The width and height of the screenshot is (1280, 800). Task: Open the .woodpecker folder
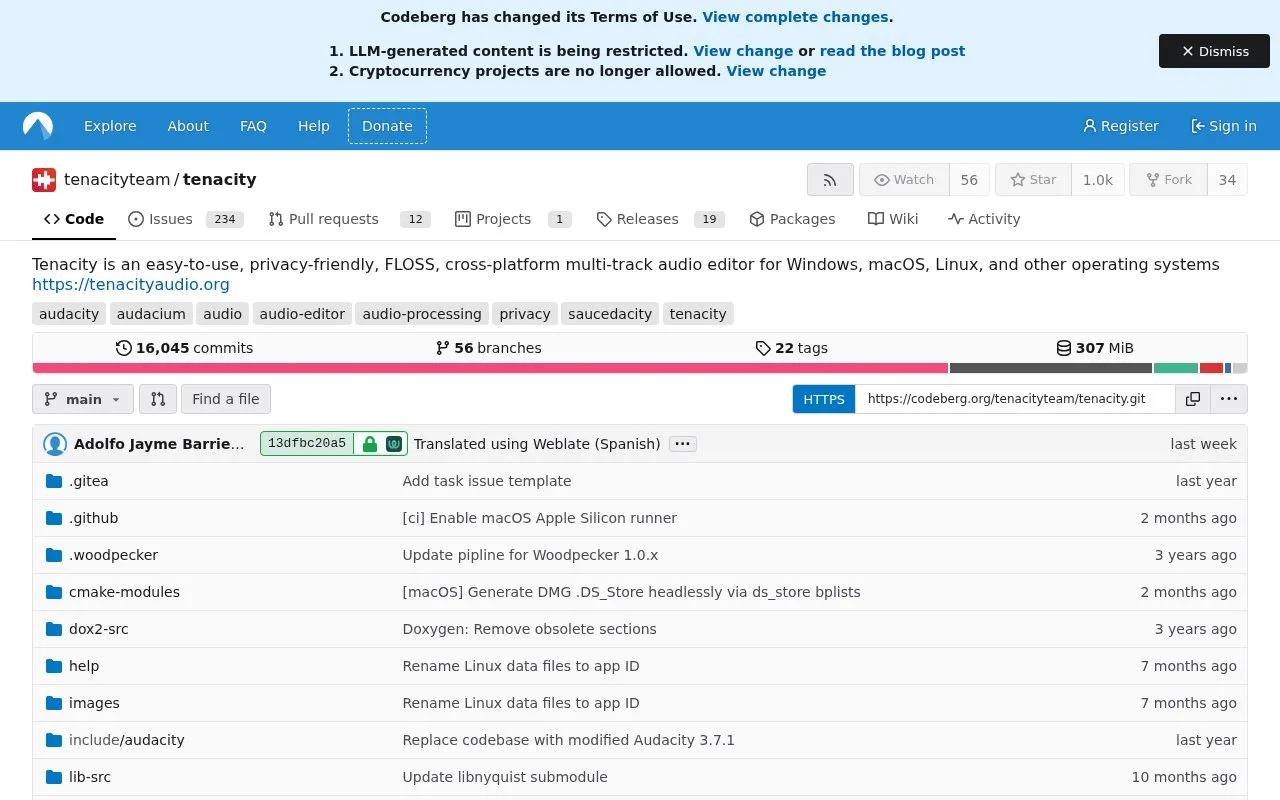click(113, 555)
